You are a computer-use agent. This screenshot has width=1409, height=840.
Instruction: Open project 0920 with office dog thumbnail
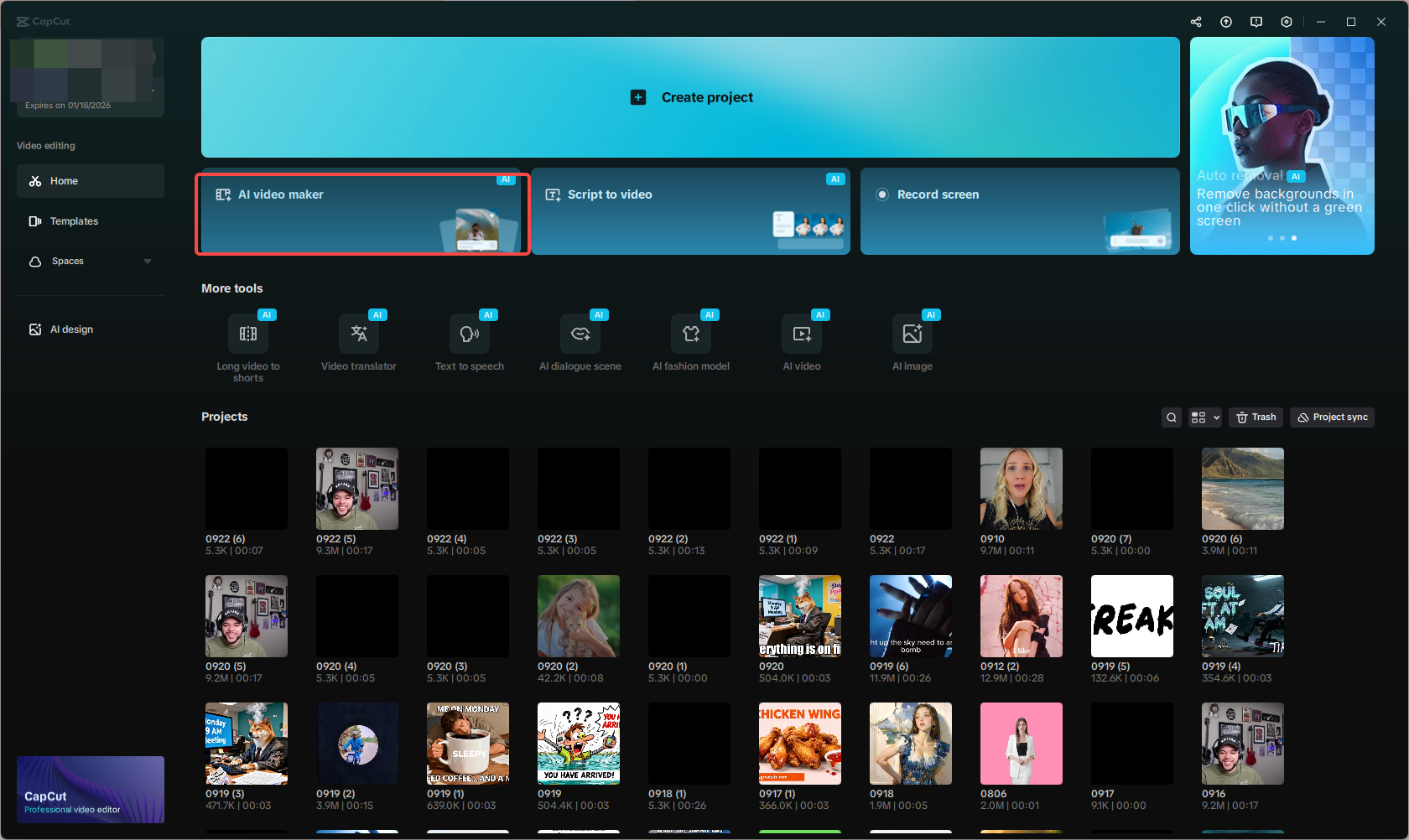click(800, 616)
